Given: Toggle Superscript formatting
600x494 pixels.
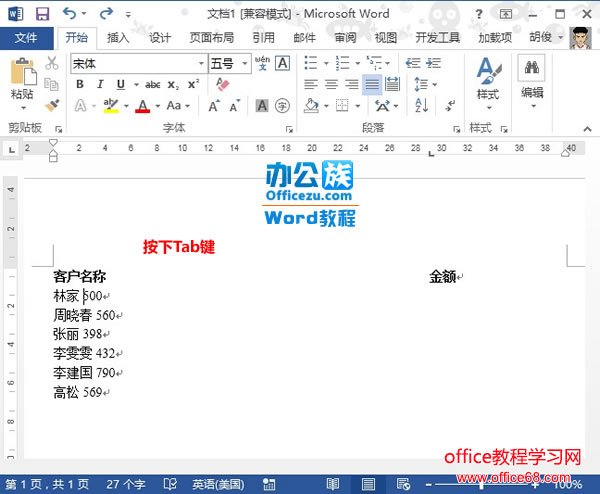Looking at the screenshot, I should (193, 84).
